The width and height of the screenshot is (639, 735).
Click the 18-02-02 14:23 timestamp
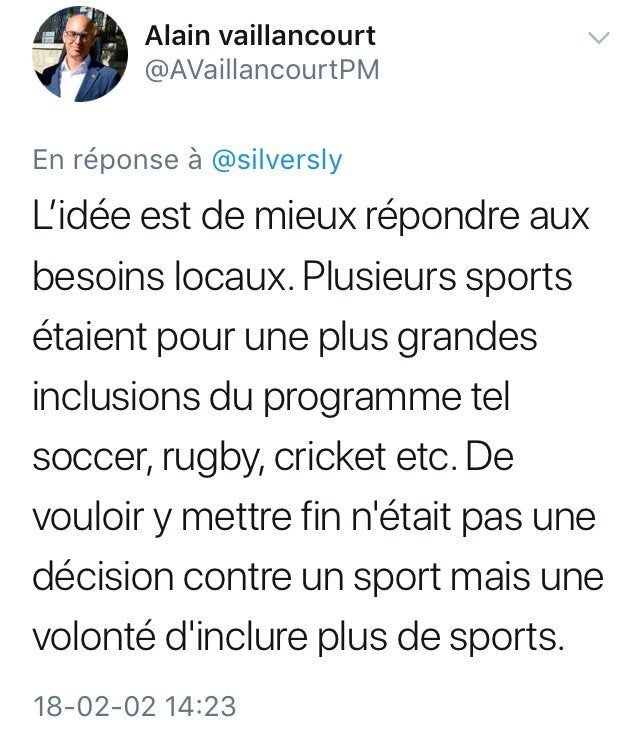[135, 706]
